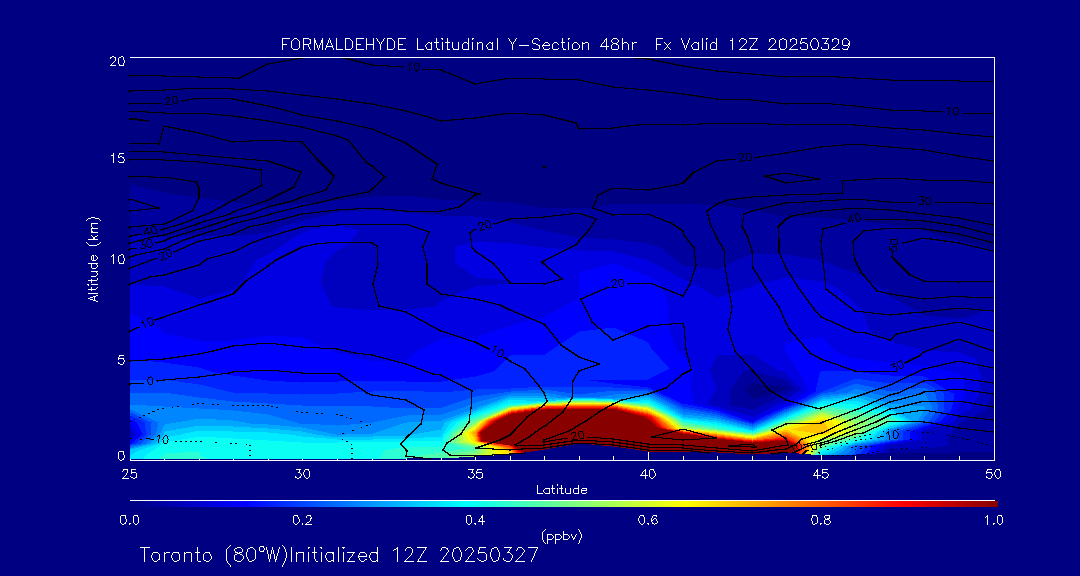Click colorbar tick label 0.6

point(648,520)
